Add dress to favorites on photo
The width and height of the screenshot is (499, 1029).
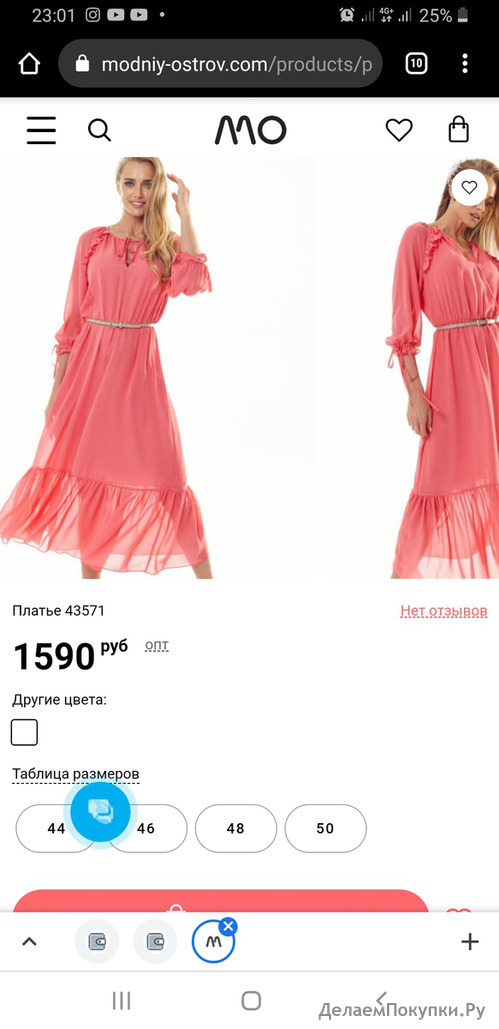(469, 188)
